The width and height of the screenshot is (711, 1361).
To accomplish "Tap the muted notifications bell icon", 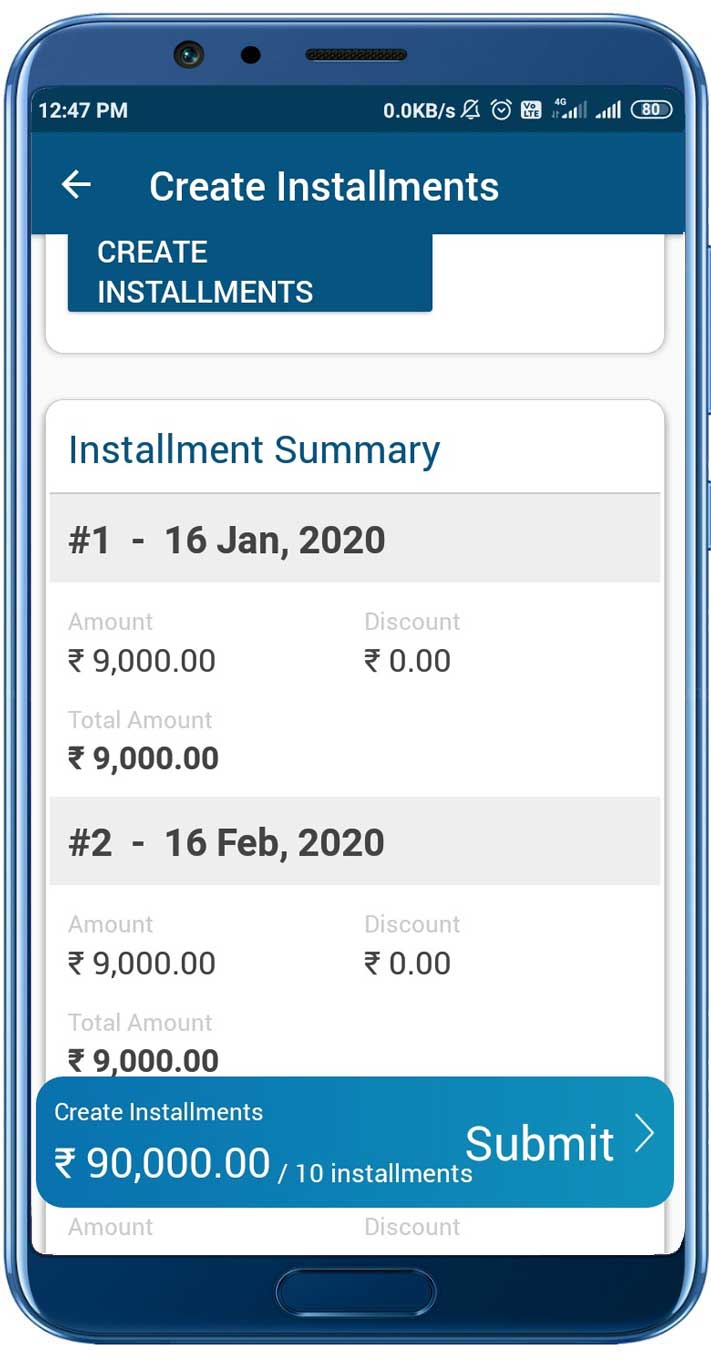I will (x=469, y=110).
